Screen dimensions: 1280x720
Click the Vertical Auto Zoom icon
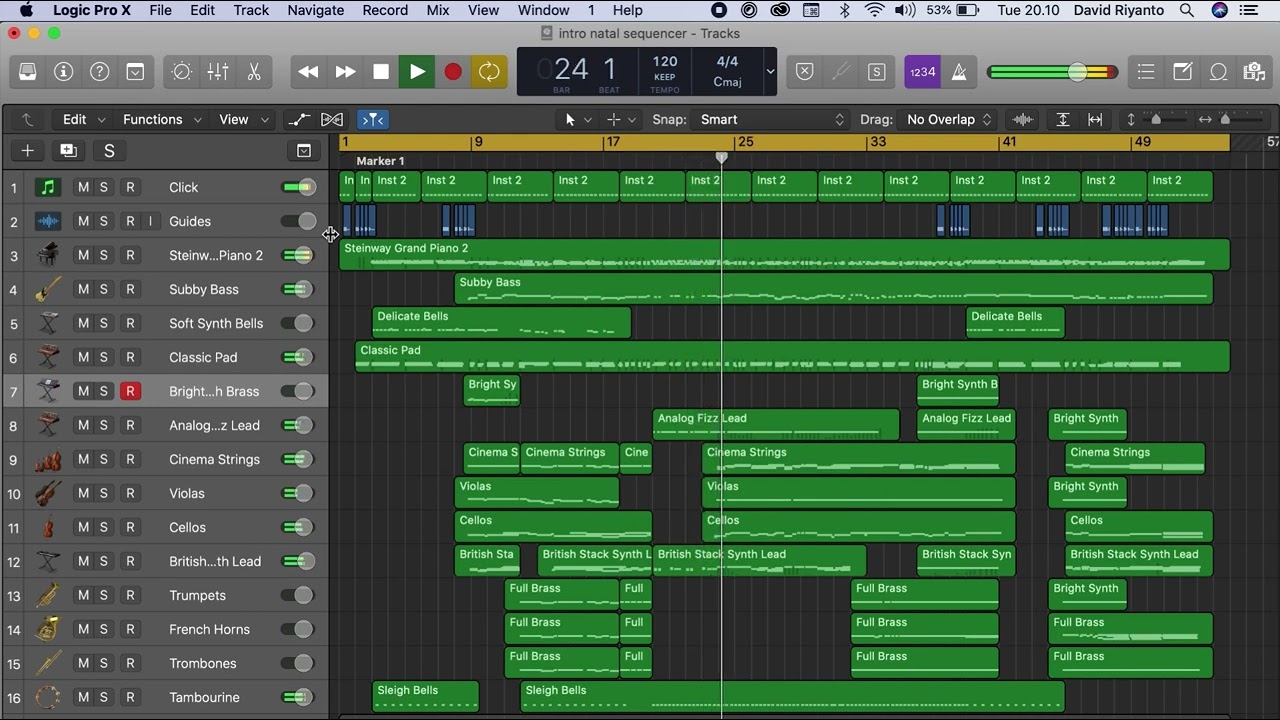(1063, 119)
